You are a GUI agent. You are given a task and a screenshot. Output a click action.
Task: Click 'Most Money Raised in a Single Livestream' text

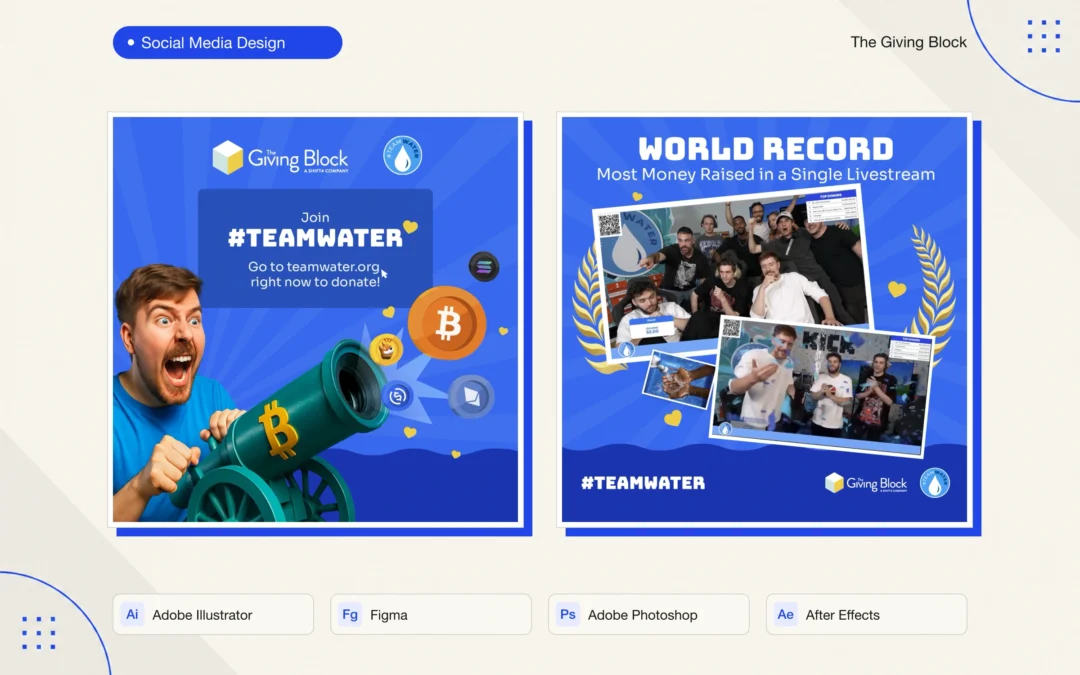click(765, 174)
